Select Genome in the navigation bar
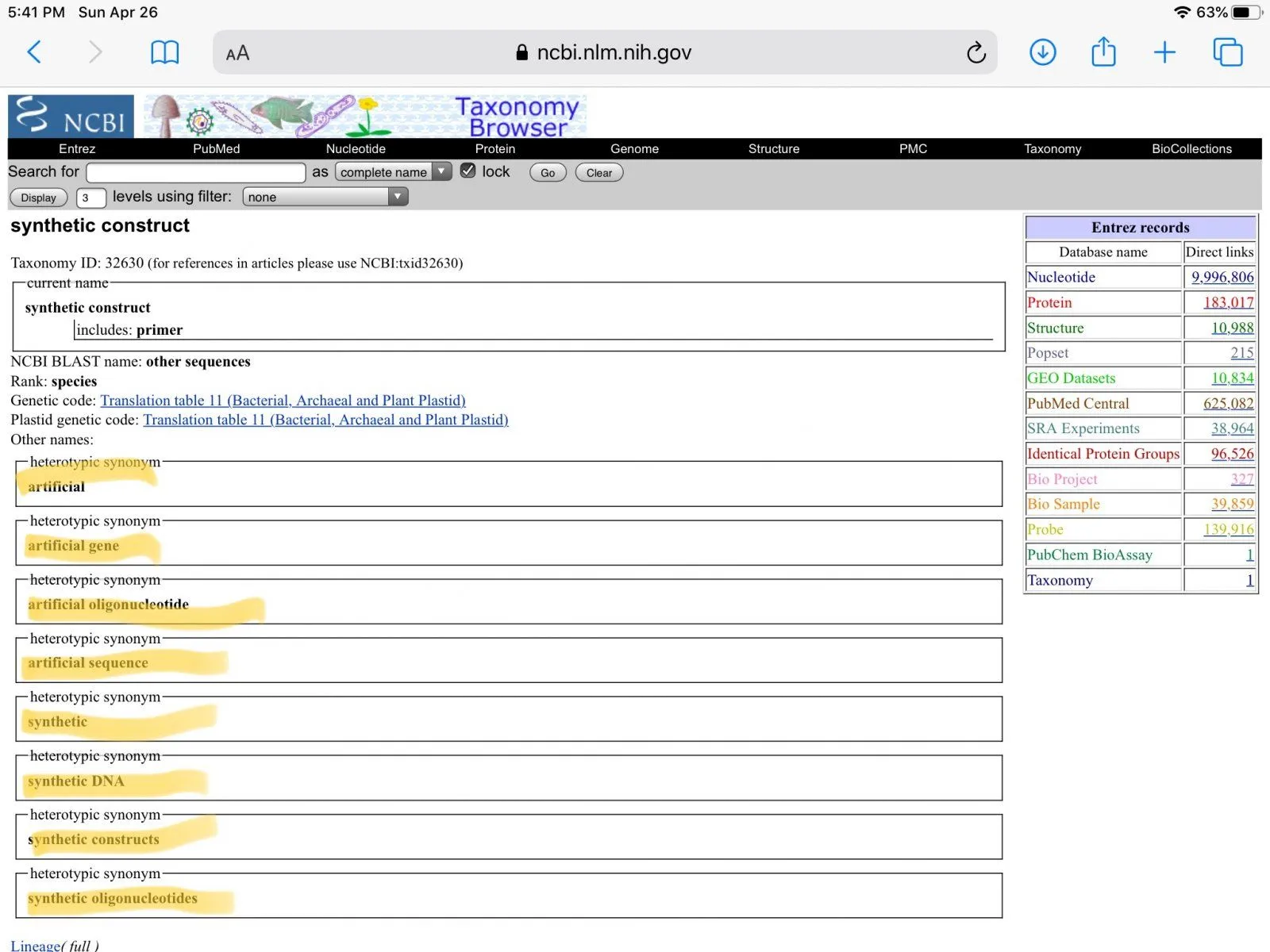Viewport: 1270px width, 952px height. (x=634, y=149)
